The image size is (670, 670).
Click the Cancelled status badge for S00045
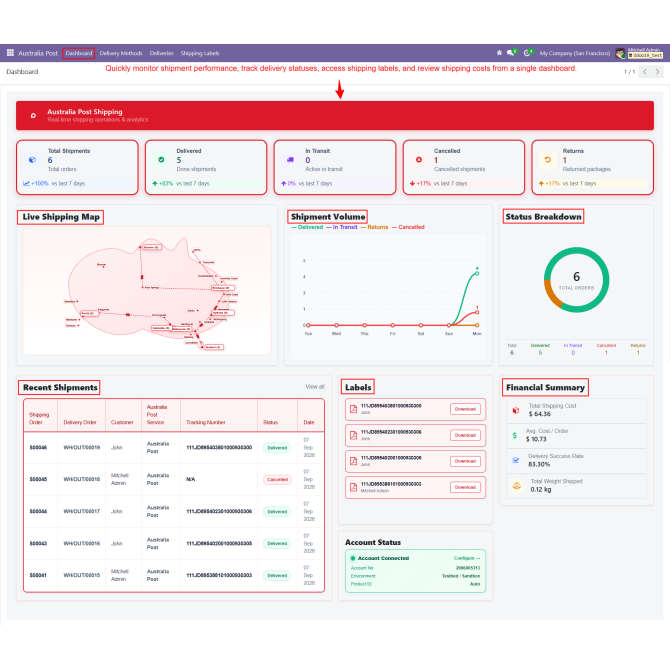(x=277, y=479)
